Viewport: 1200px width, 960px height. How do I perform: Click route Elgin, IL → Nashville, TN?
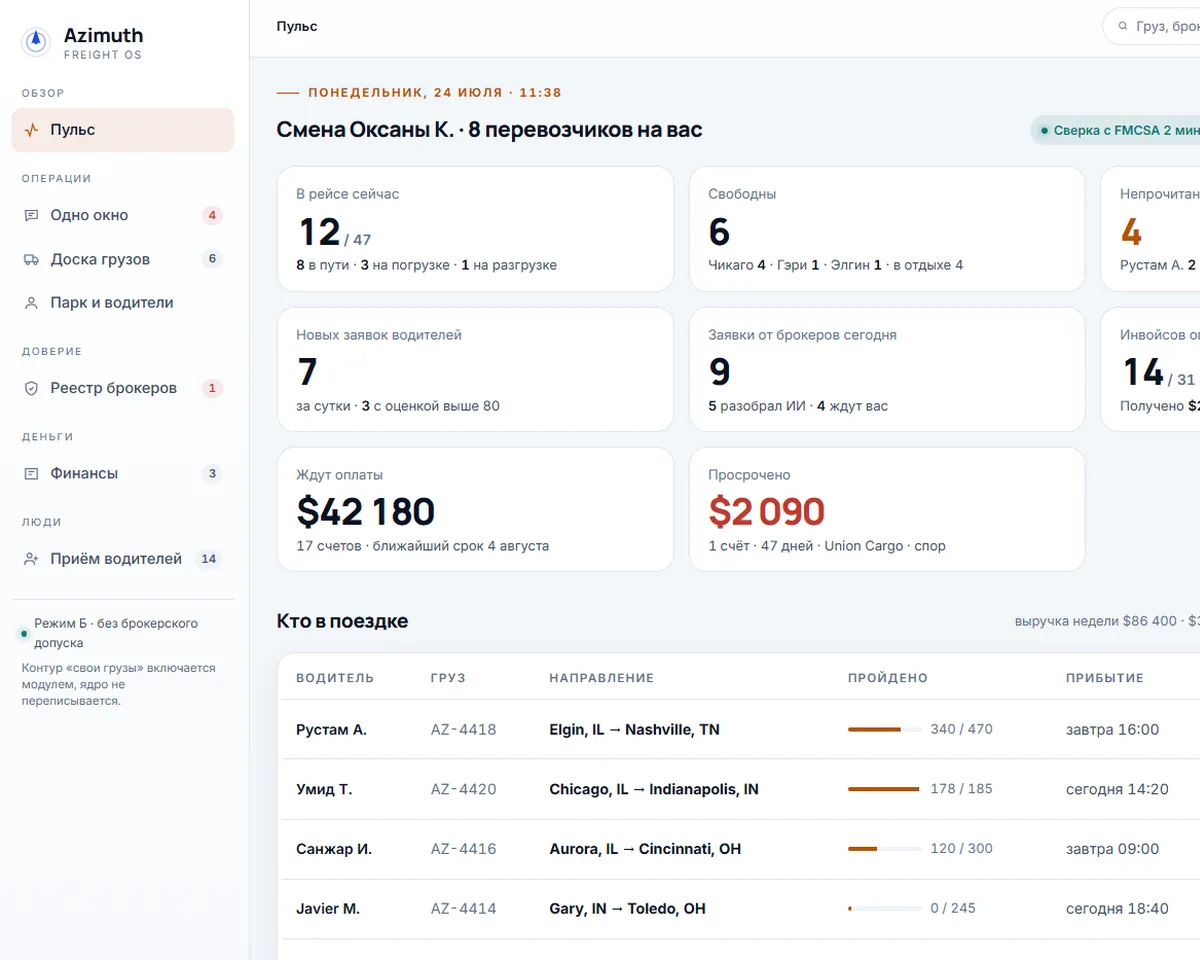(634, 730)
